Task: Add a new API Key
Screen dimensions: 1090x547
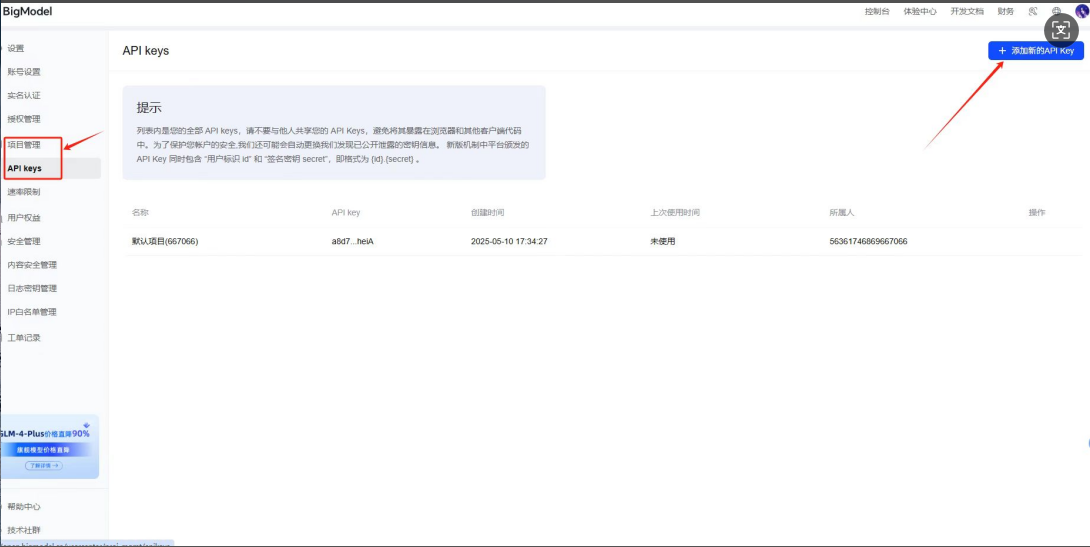Action: [1035, 50]
